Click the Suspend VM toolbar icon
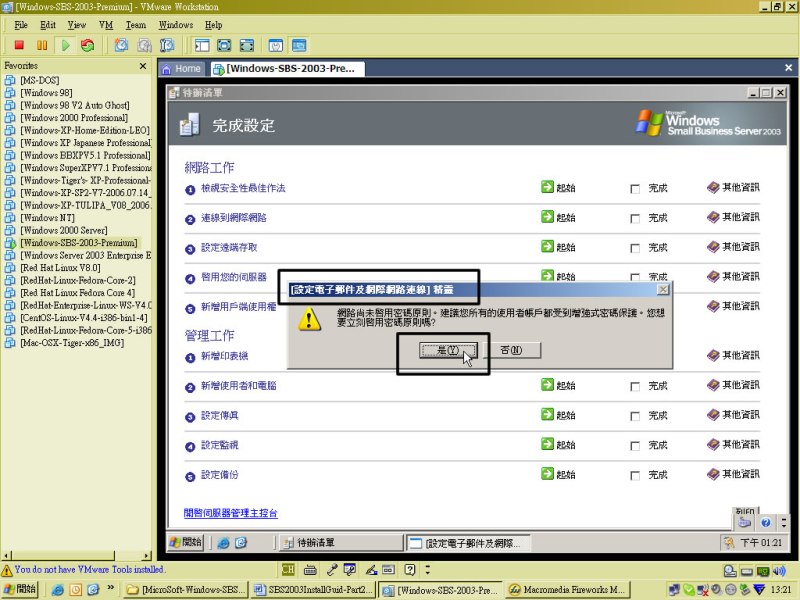 42,45
